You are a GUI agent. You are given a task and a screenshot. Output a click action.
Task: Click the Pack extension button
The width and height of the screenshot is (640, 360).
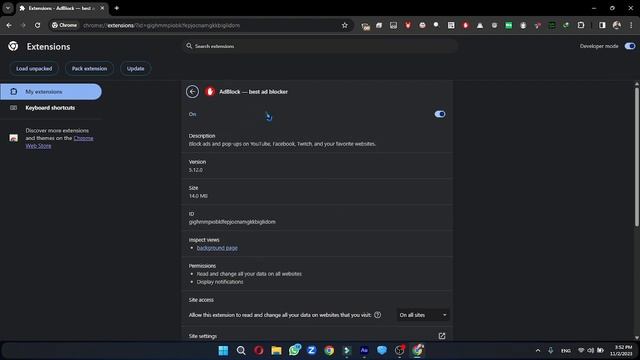(89, 69)
